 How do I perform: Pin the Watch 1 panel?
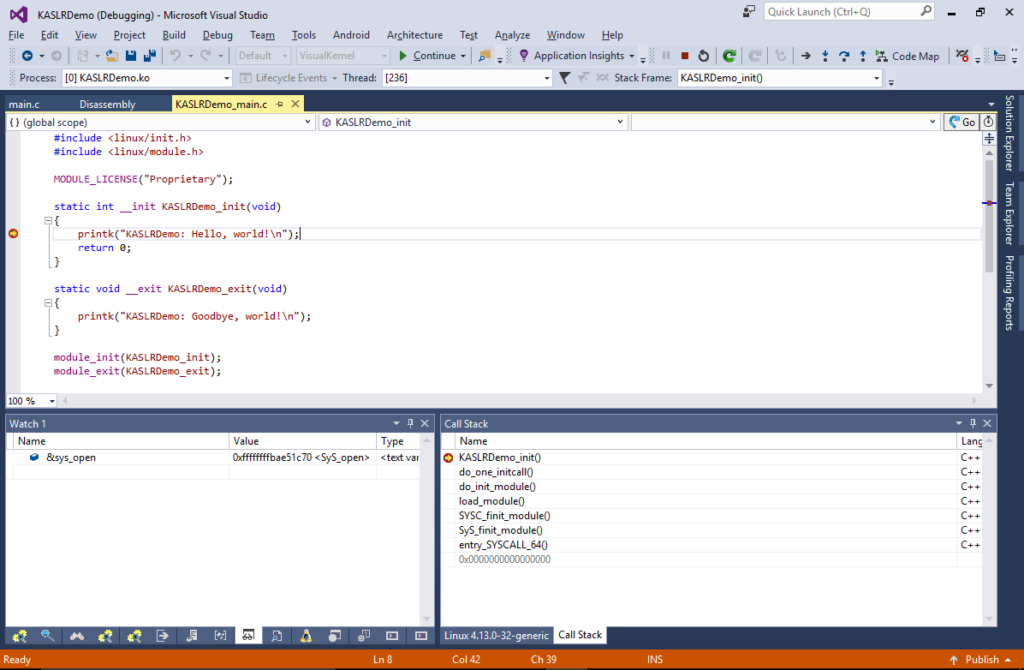tap(410, 422)
